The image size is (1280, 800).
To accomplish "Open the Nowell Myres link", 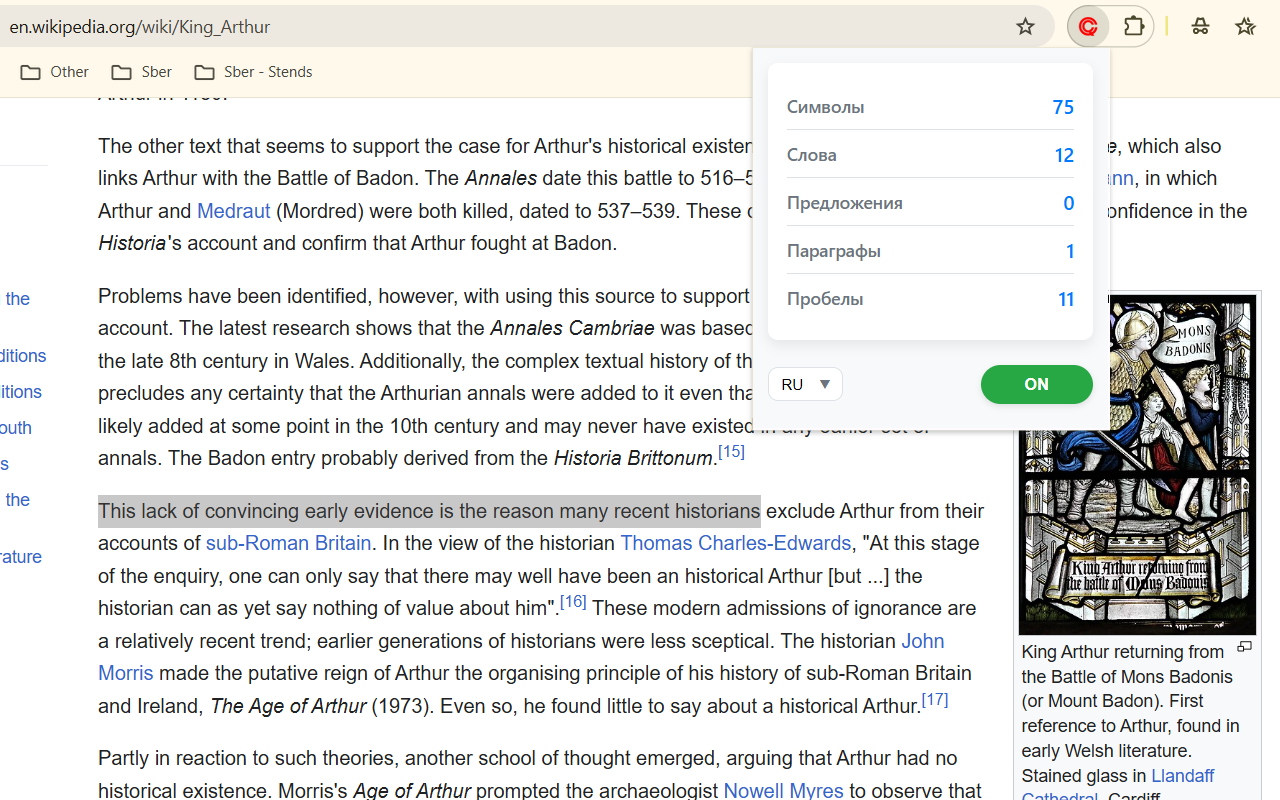I will (784, 790).
